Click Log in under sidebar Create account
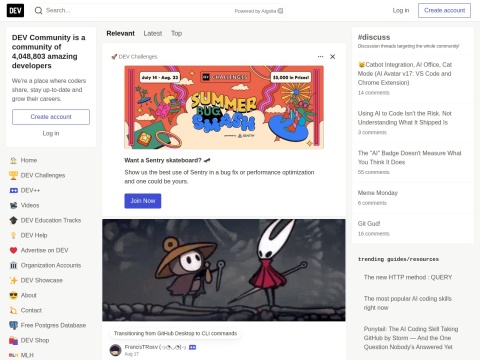 [51, 133]
